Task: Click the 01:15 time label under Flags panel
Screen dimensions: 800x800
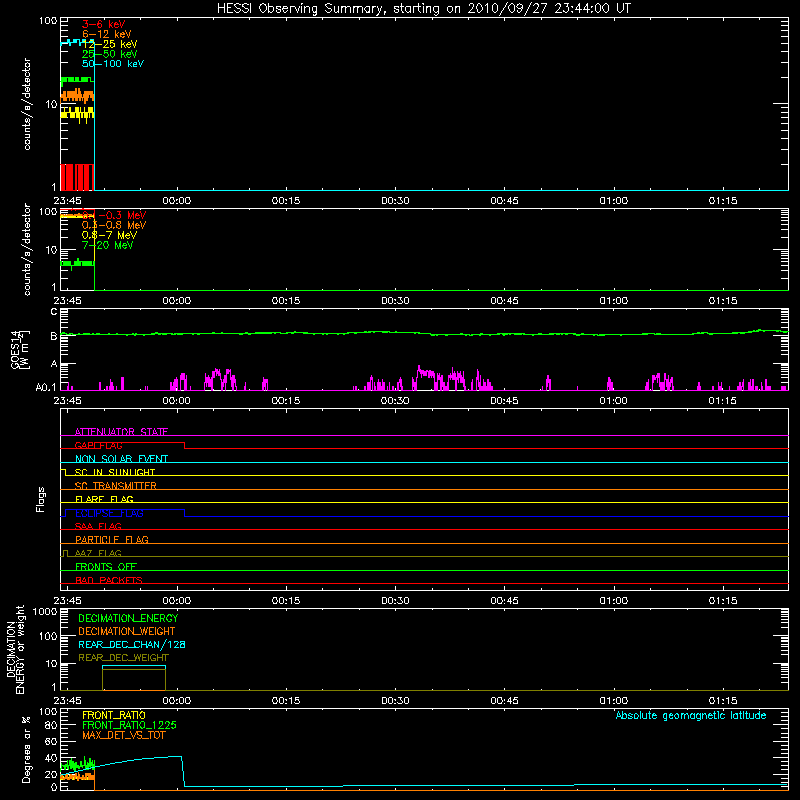Action: (x=722, y=601)
